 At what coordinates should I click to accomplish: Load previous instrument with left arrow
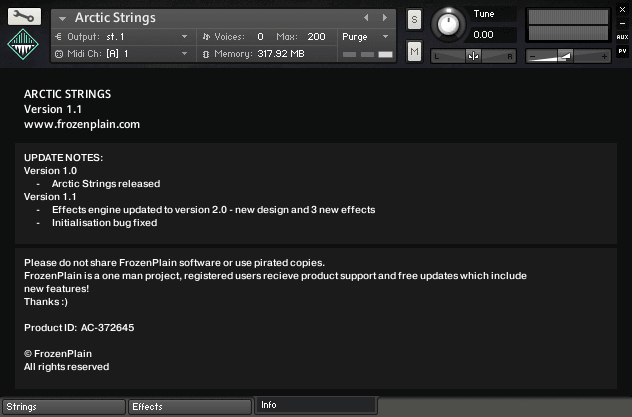pyautogui.click(x=366, y=18)
